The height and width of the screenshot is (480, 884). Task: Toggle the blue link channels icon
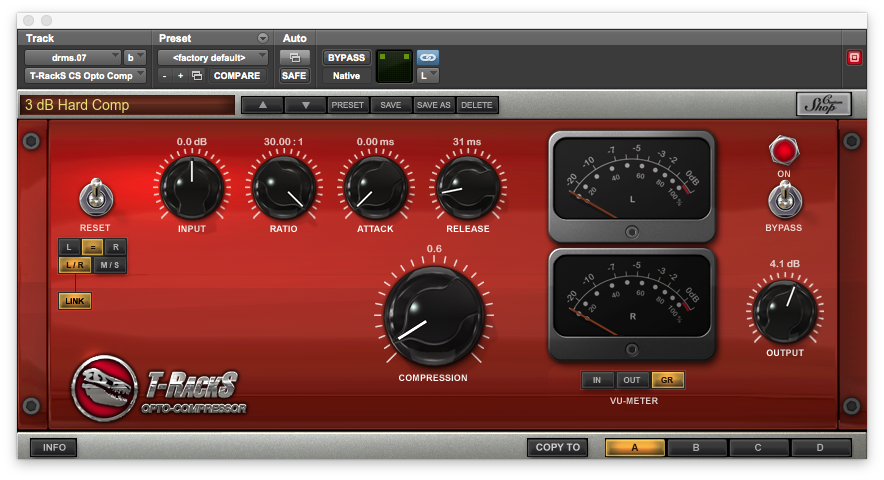(x=428, y=58)
